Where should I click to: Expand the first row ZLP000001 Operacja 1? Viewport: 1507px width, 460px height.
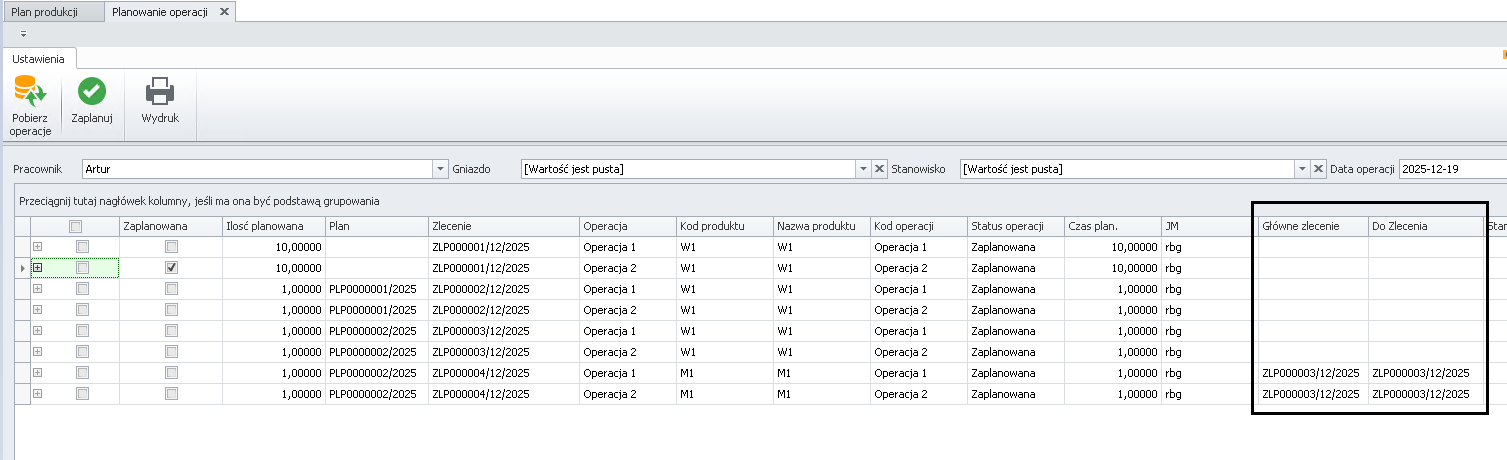tap(38, 246)
